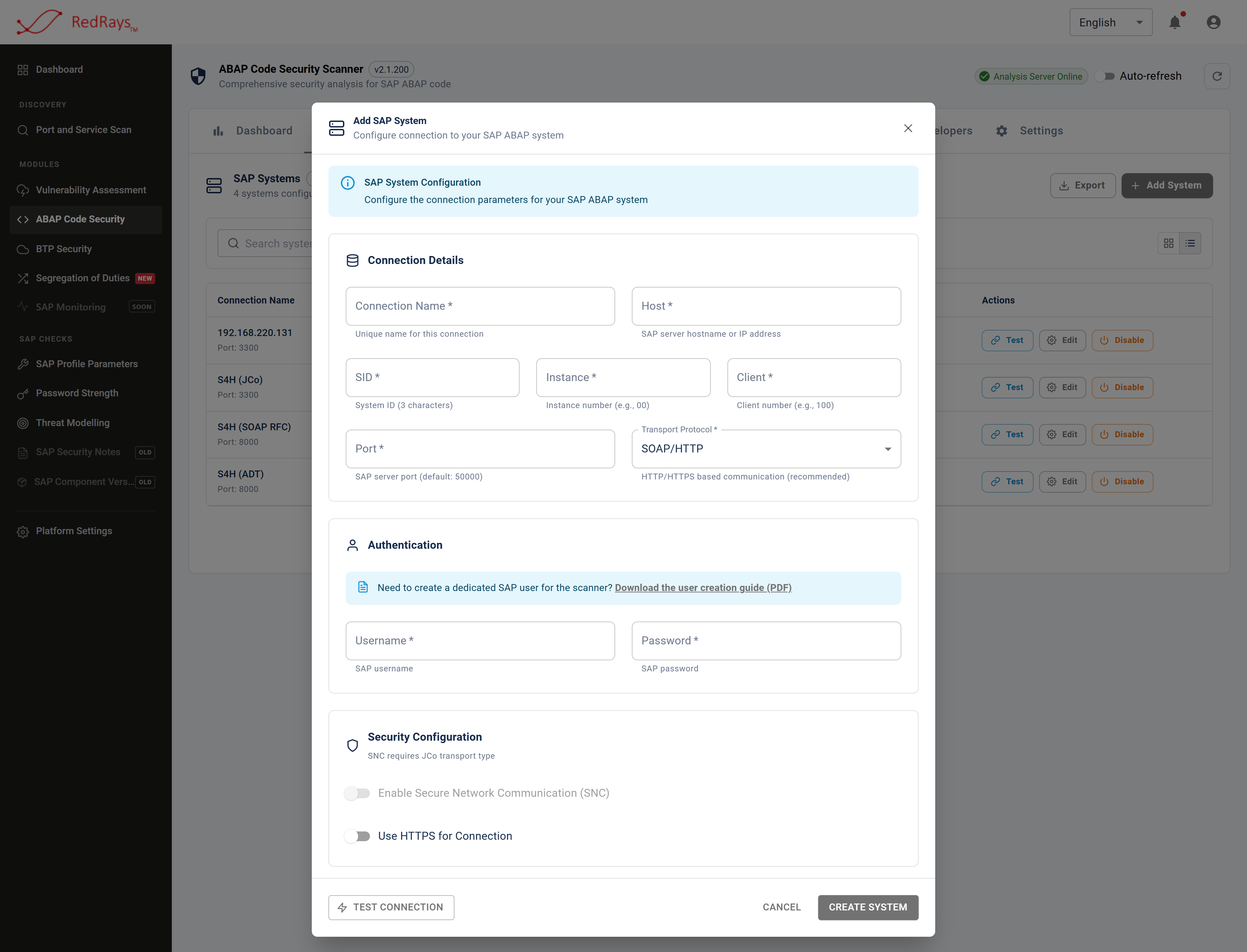This screenshot has width=1247, height=952.
Task: Open the English language dropdown
Action: (x=1111, y=22)
